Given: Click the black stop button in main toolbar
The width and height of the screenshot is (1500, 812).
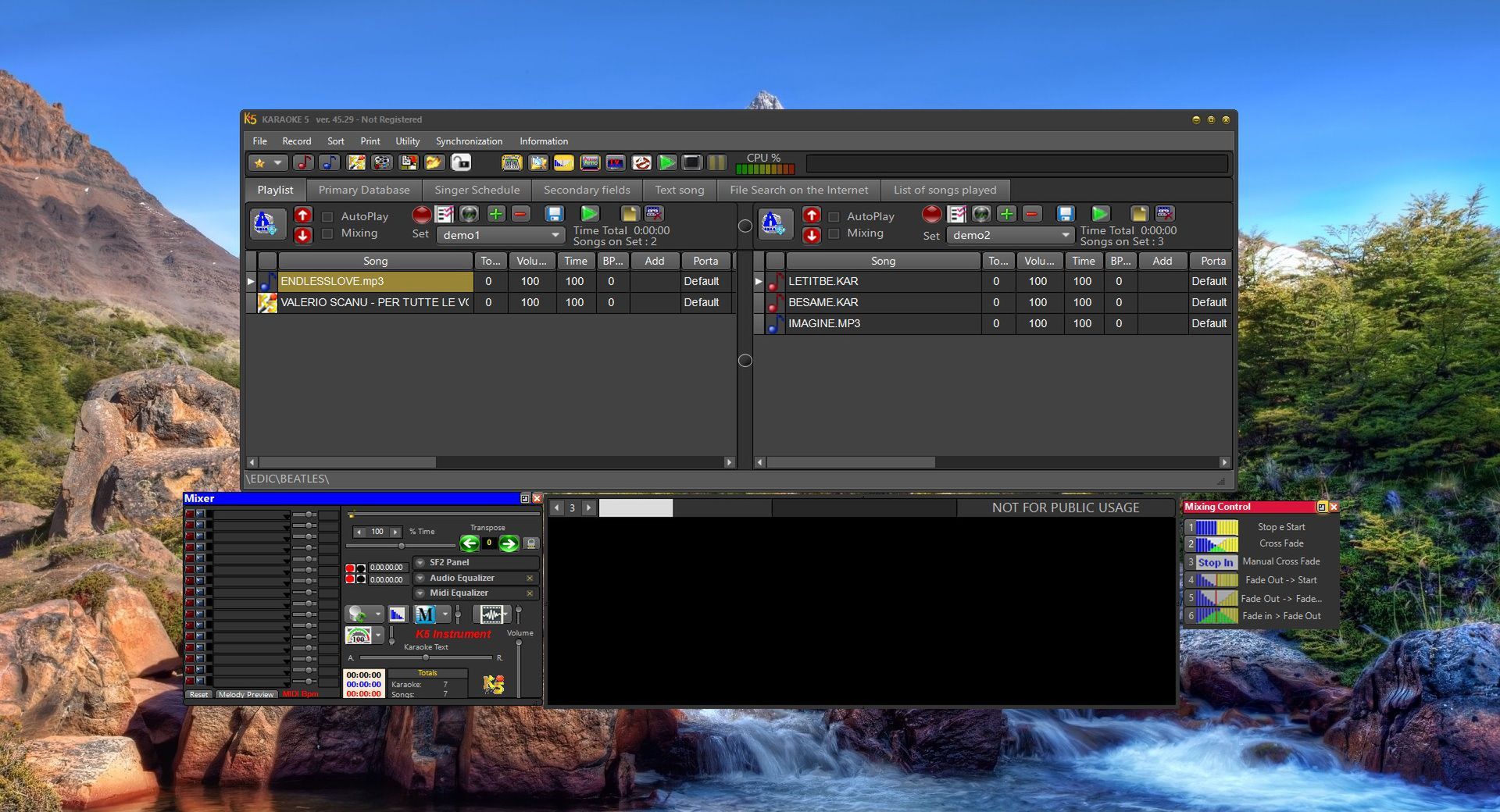Looking at the screenshot, I should 691,162.
